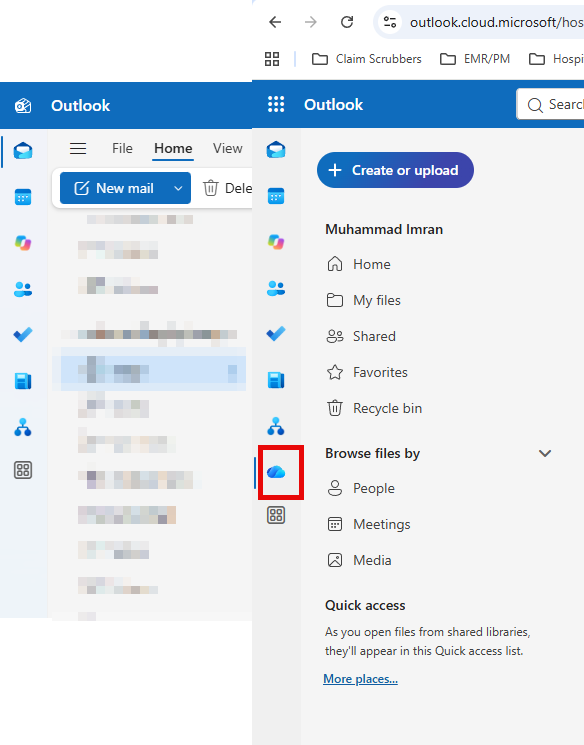Open People icon in browser Outlook sidebar
The width and height of the screenshot is (584, 745).
(276, 288)
